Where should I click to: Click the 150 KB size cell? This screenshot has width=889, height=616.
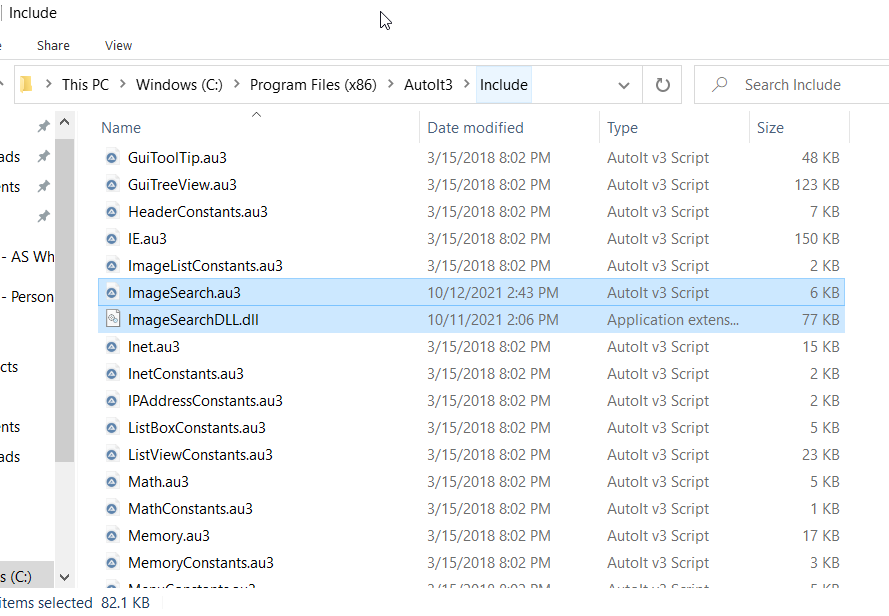tap(817, 239)
